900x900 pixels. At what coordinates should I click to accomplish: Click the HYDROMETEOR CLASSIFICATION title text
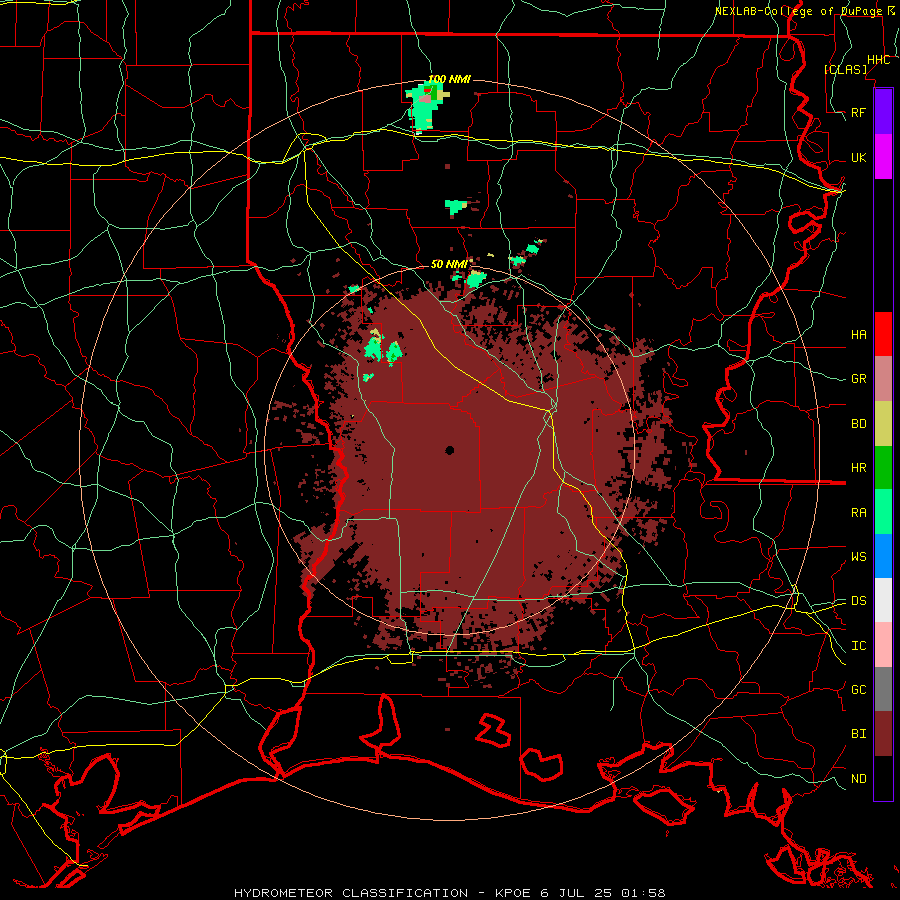[351, 893]
